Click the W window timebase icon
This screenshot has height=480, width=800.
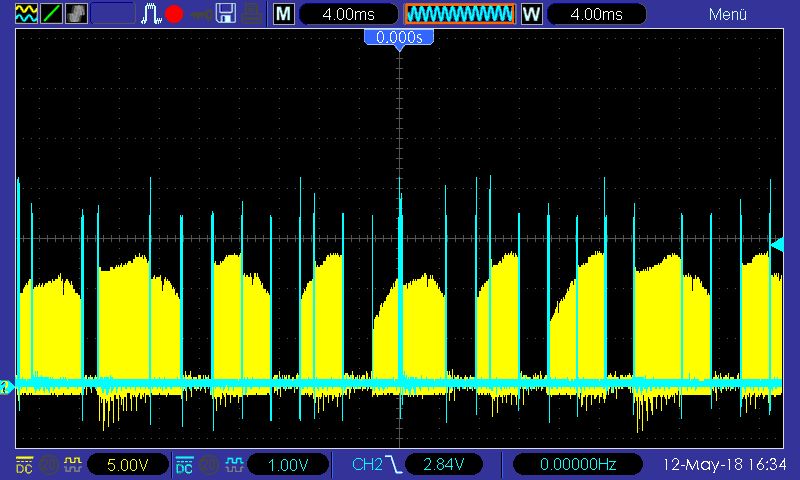pos(531,14)
